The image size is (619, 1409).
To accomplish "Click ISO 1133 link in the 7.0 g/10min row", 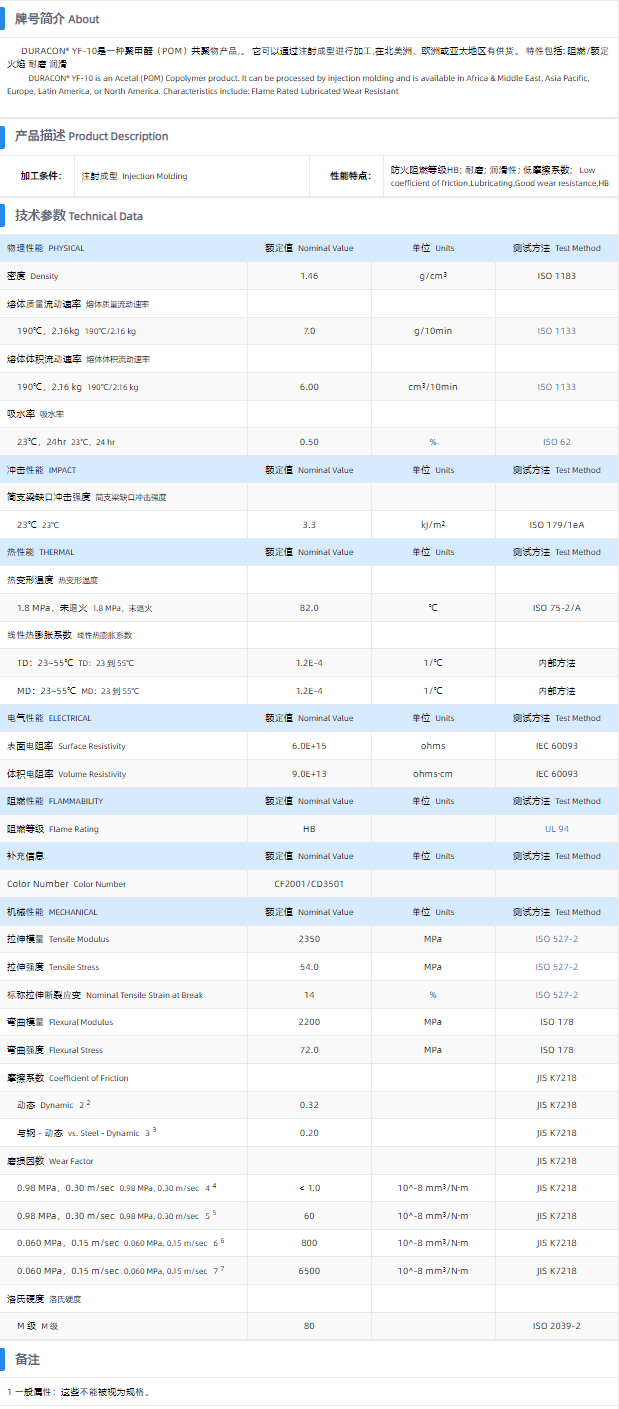I will (556, 331).
